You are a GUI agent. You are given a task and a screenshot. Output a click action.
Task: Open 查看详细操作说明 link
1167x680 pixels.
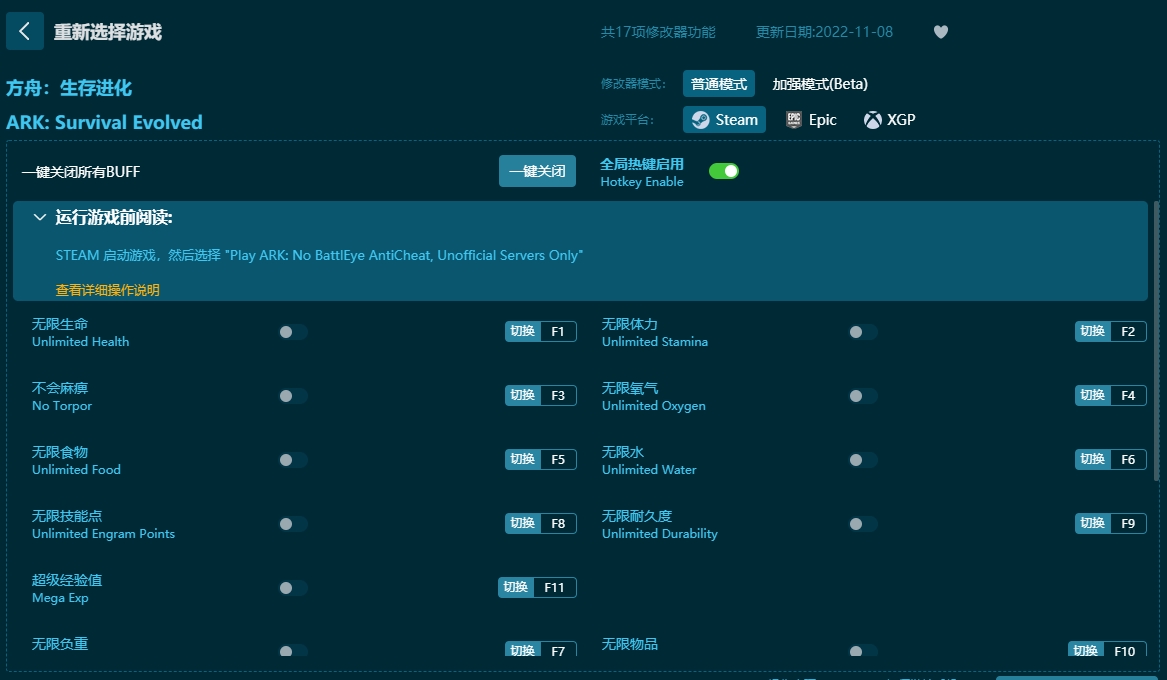(x=108, y=290)
